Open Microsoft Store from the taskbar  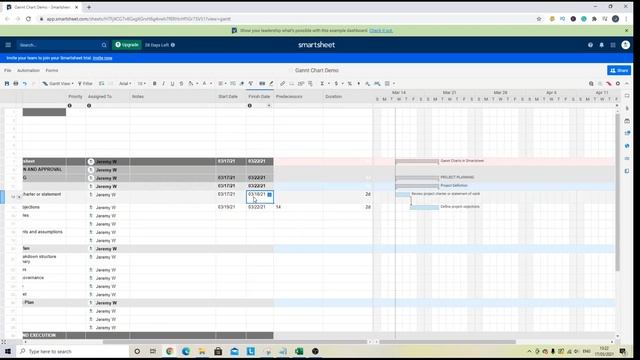pos(218,351)
